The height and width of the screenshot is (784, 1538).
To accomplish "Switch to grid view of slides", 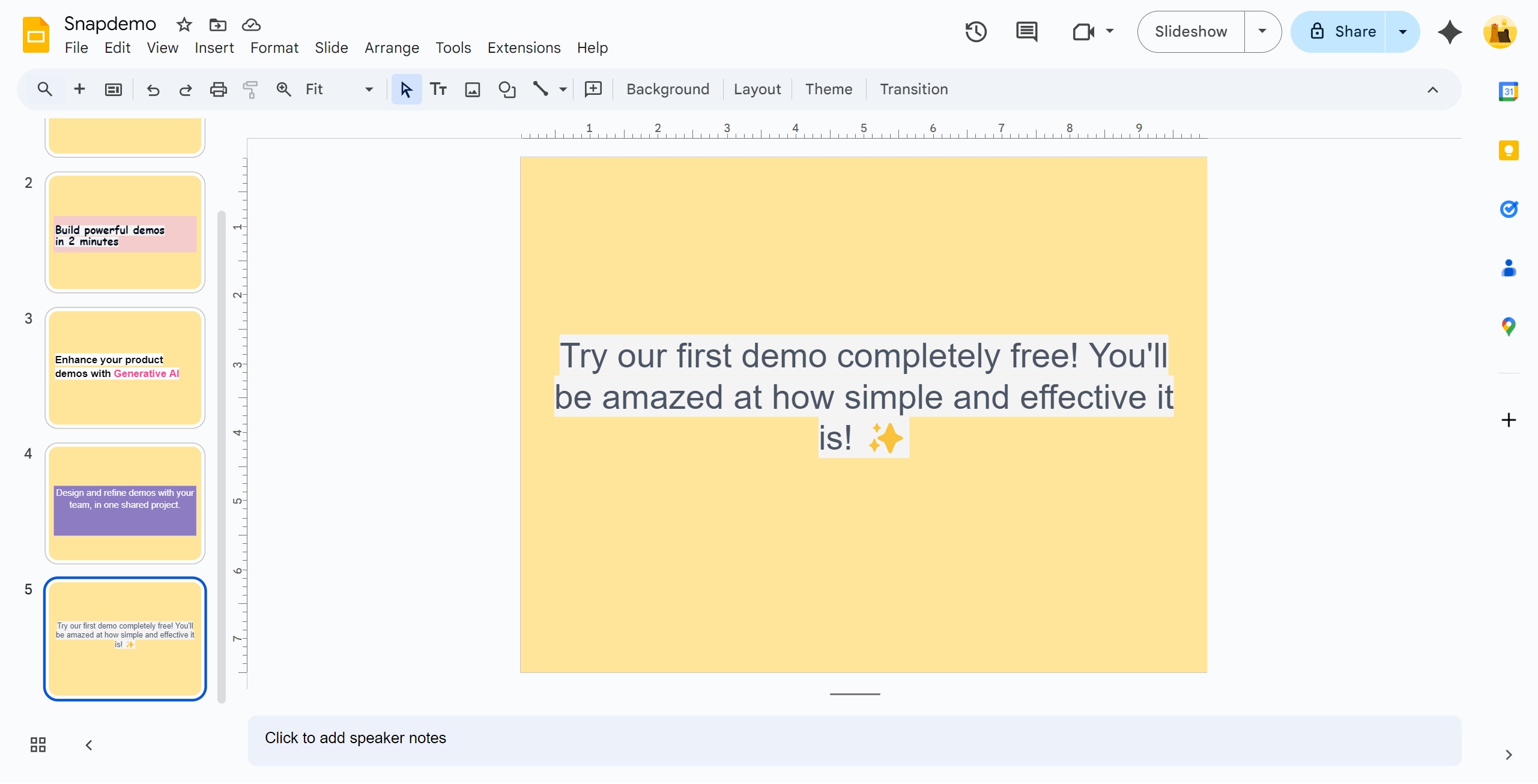I will 38,745.
